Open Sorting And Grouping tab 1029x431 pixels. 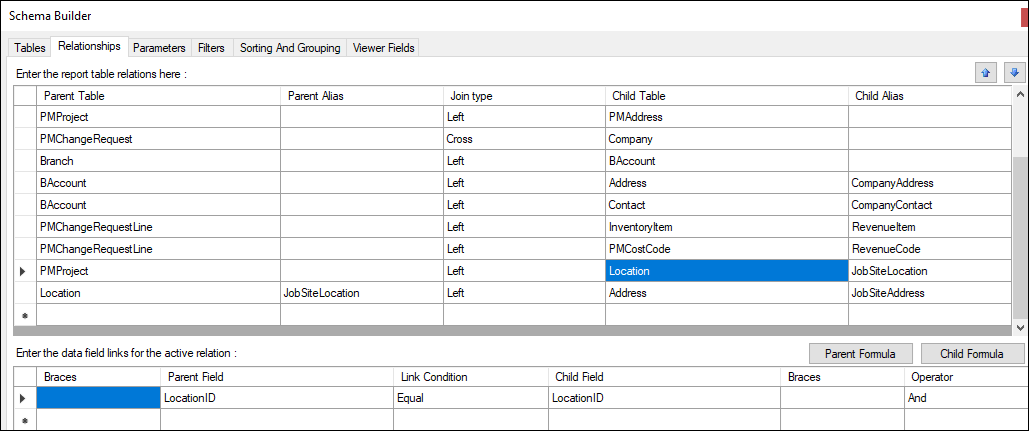coord(290,47)
